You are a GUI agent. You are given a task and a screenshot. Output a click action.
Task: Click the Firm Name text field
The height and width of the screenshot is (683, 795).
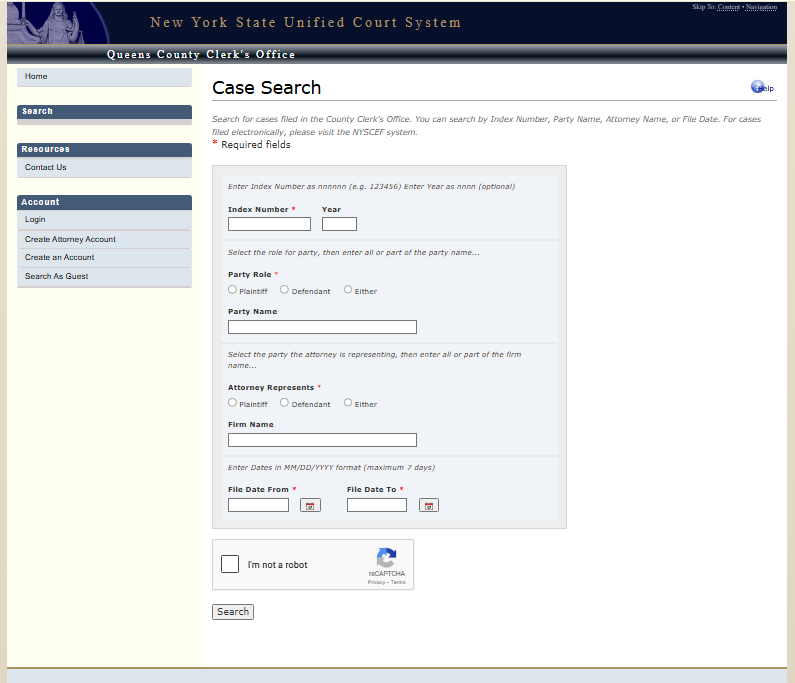(x=322, y=440)
